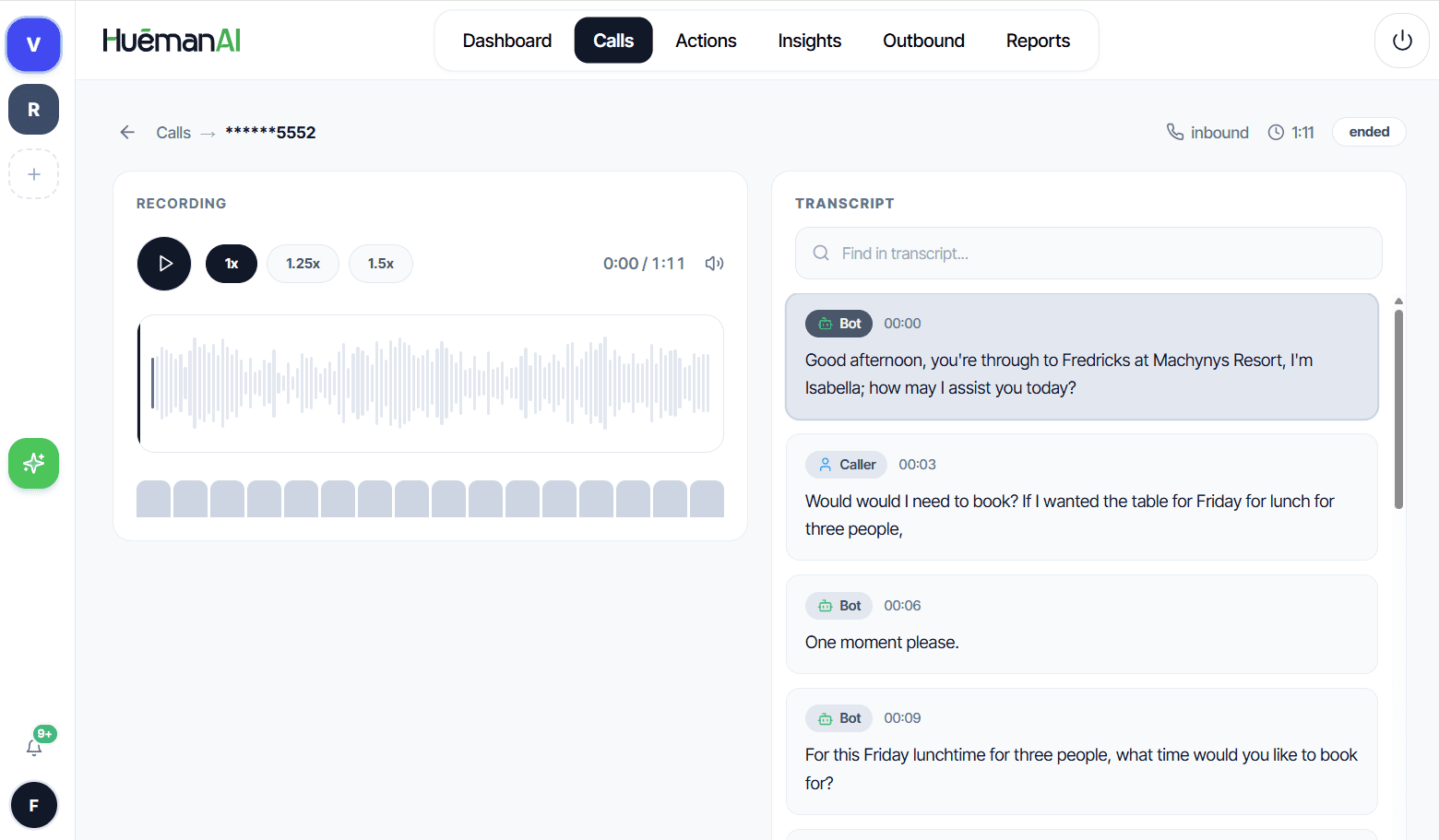Set playback speed to 1.5x
The image size is (1439, 840).
pyautogui.click(x=381, y=264)
